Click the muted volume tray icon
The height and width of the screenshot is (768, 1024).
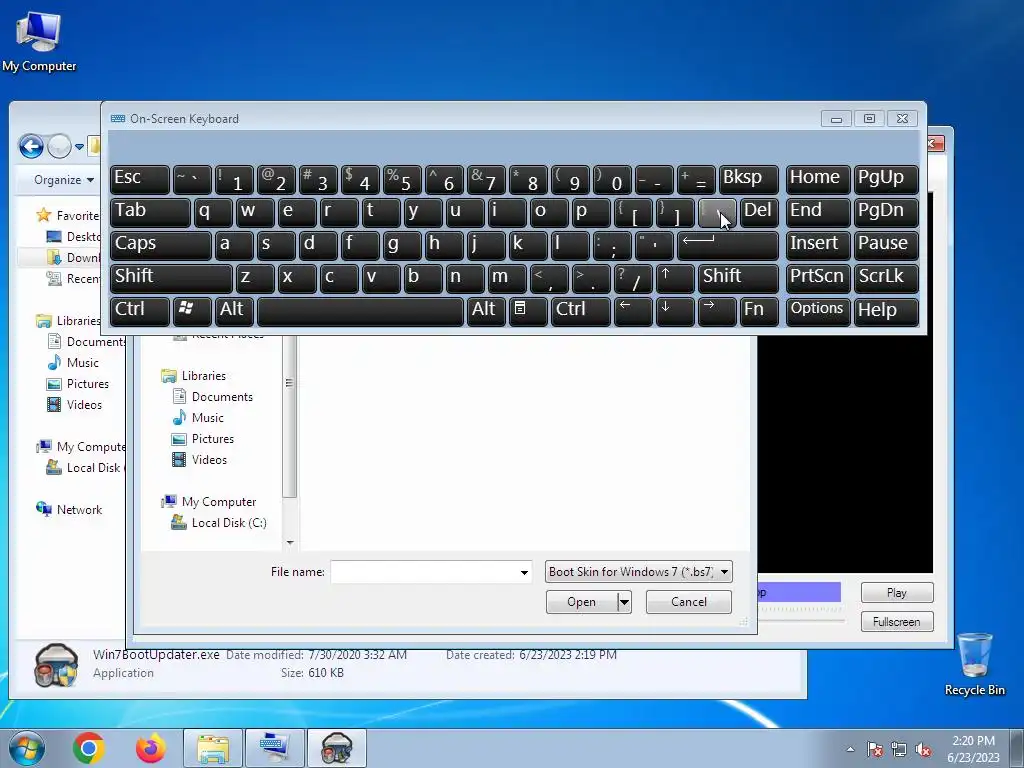[x=923, y=749]
